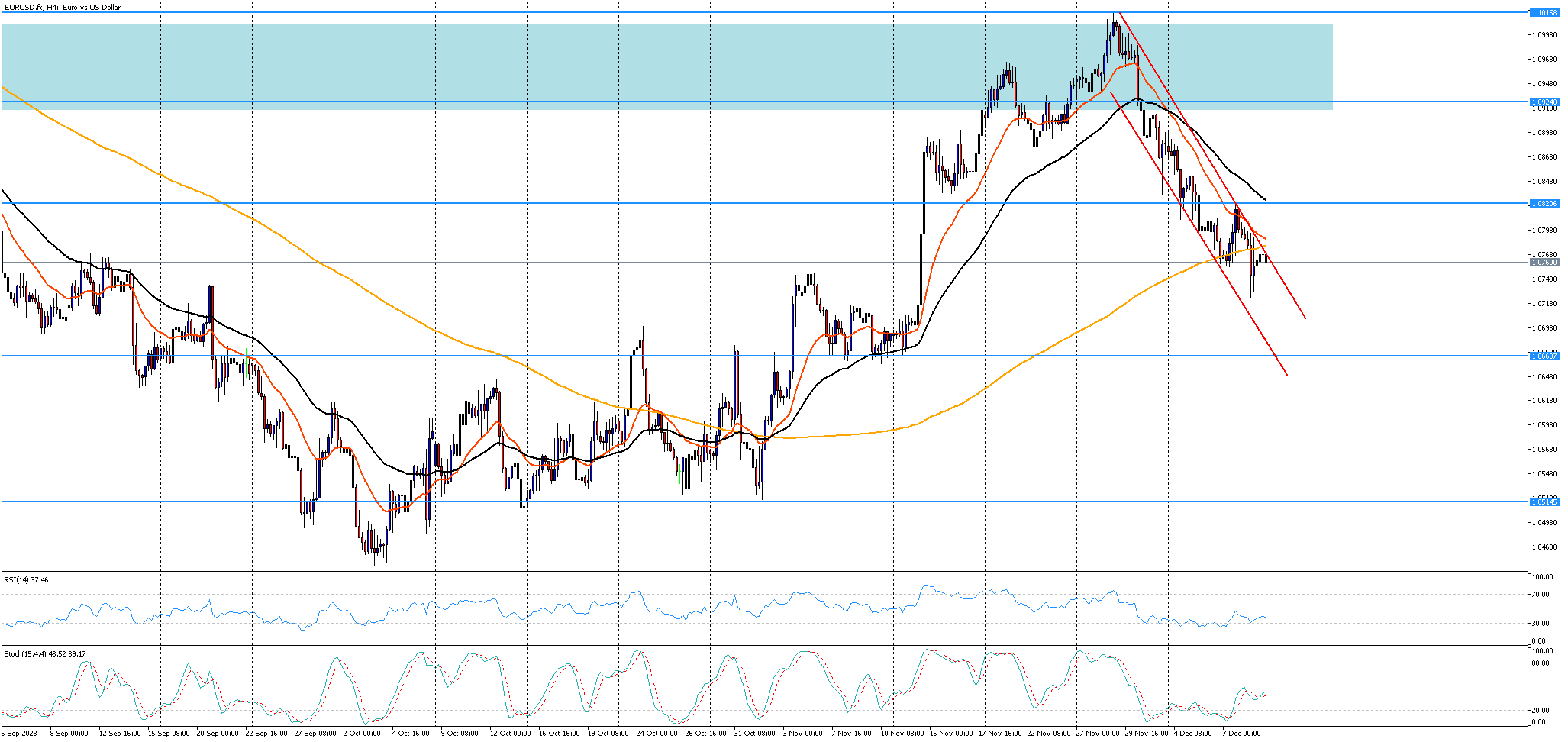Click the Stoch(15,4,4) indicator label

point(44,654)
